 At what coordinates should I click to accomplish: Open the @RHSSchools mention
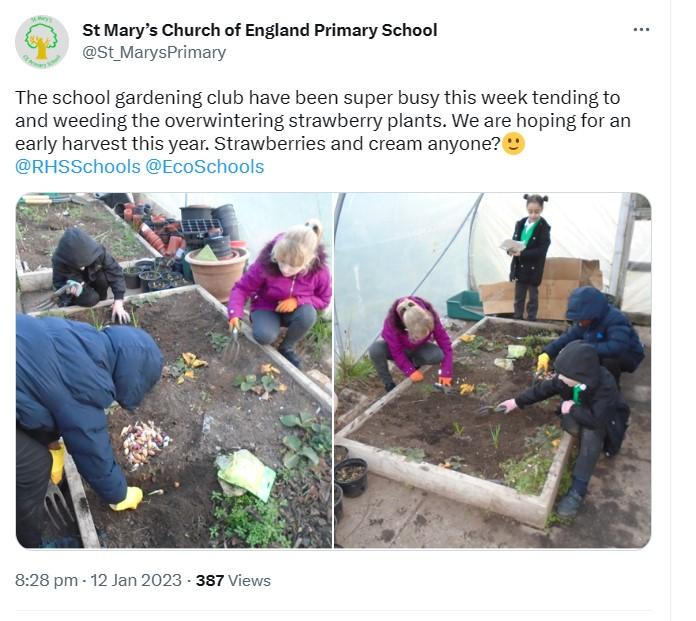(76, 167)
